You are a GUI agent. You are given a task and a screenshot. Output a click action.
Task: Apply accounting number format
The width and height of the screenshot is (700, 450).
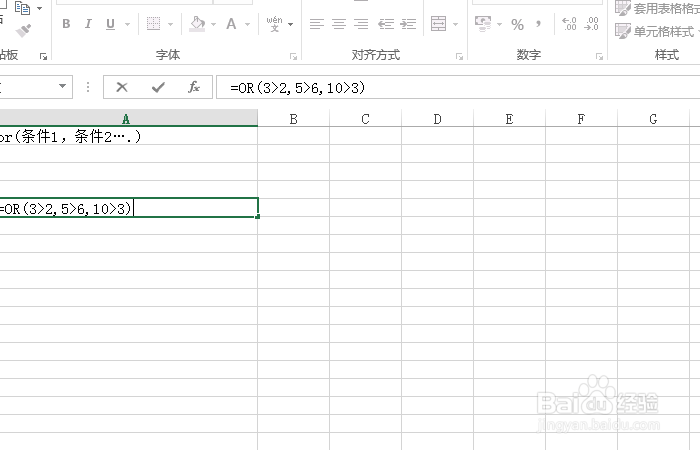coord(483,24)
